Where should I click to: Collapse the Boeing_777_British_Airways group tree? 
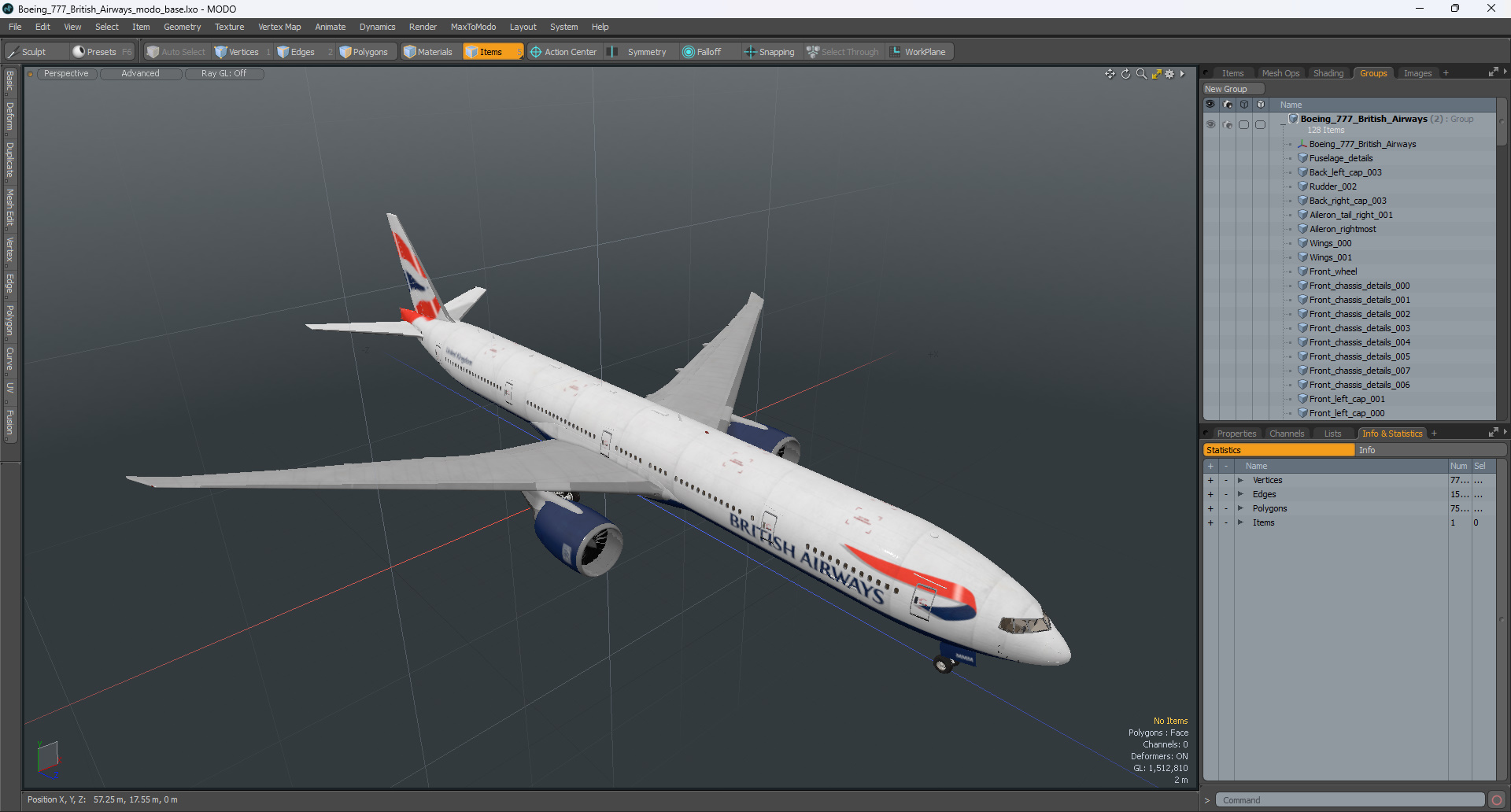pyautogui.click(x=1283, y=124)
